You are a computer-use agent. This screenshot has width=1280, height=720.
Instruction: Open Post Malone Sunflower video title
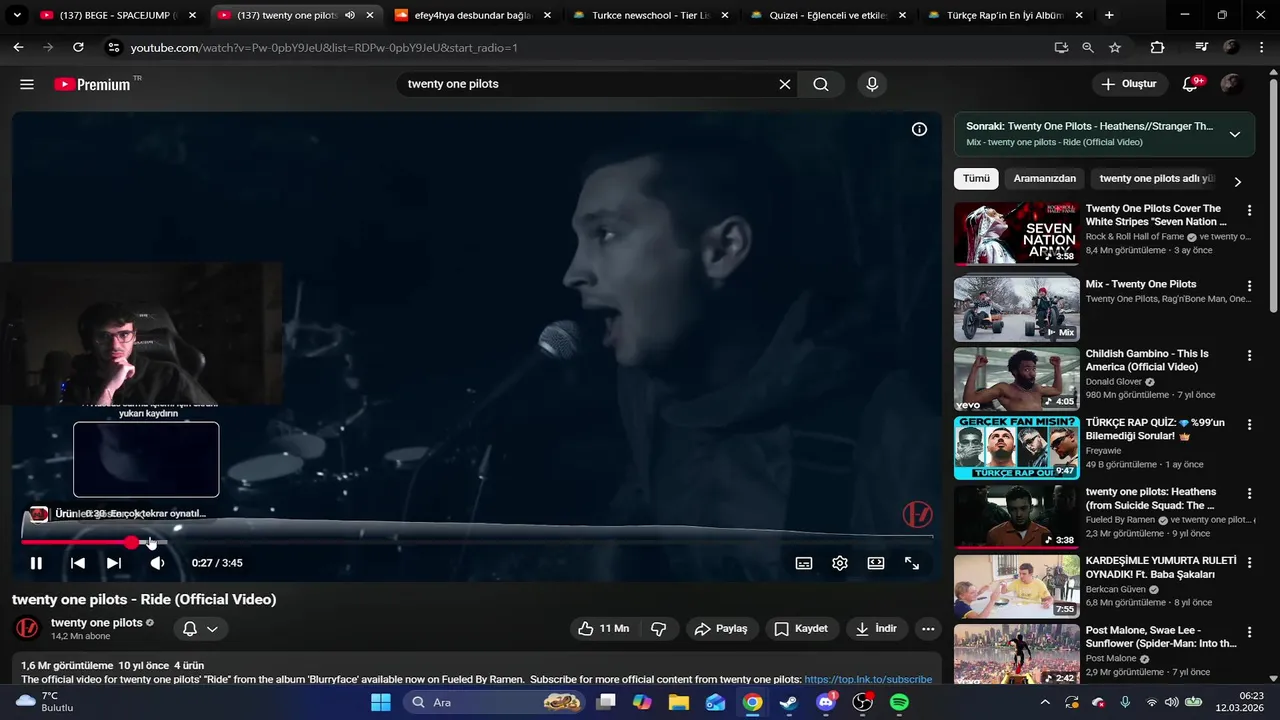click(1161, 637)
